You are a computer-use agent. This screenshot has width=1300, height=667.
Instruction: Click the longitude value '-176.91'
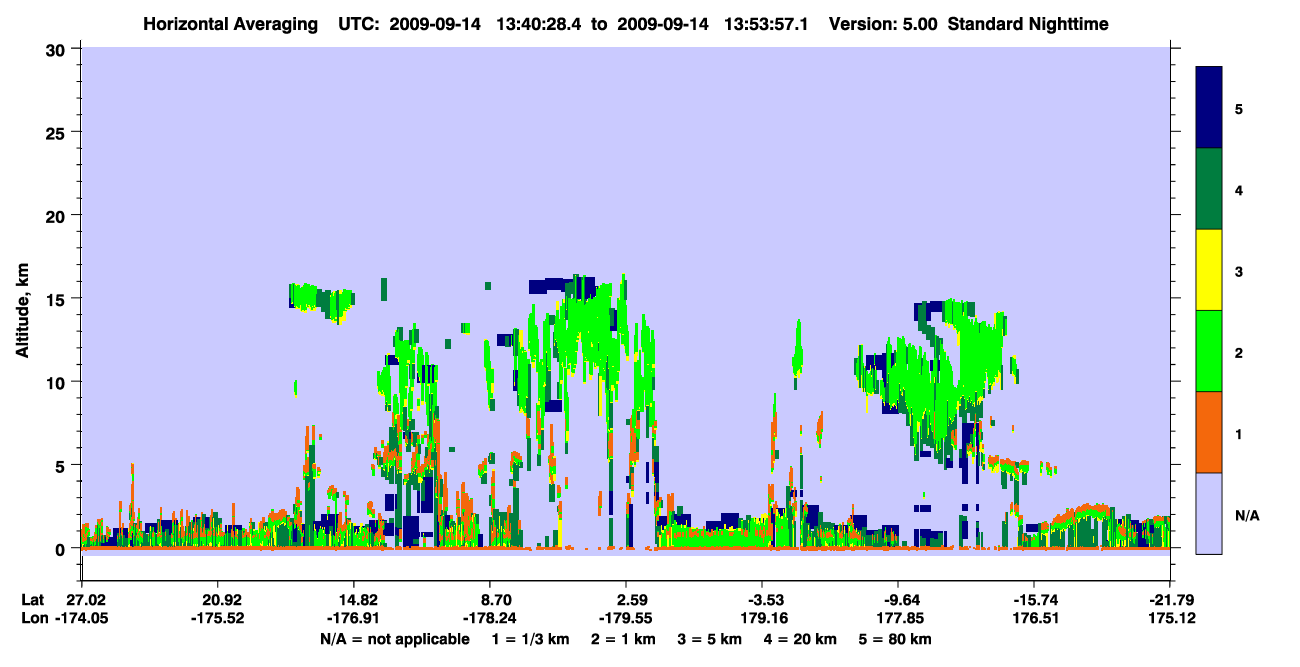pos(354,619)
